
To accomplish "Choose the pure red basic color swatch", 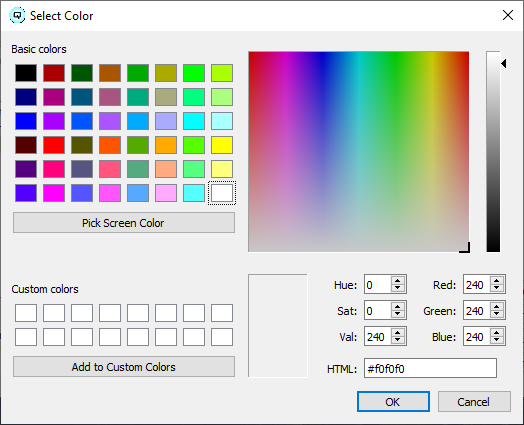I will (x=54, y=145).
